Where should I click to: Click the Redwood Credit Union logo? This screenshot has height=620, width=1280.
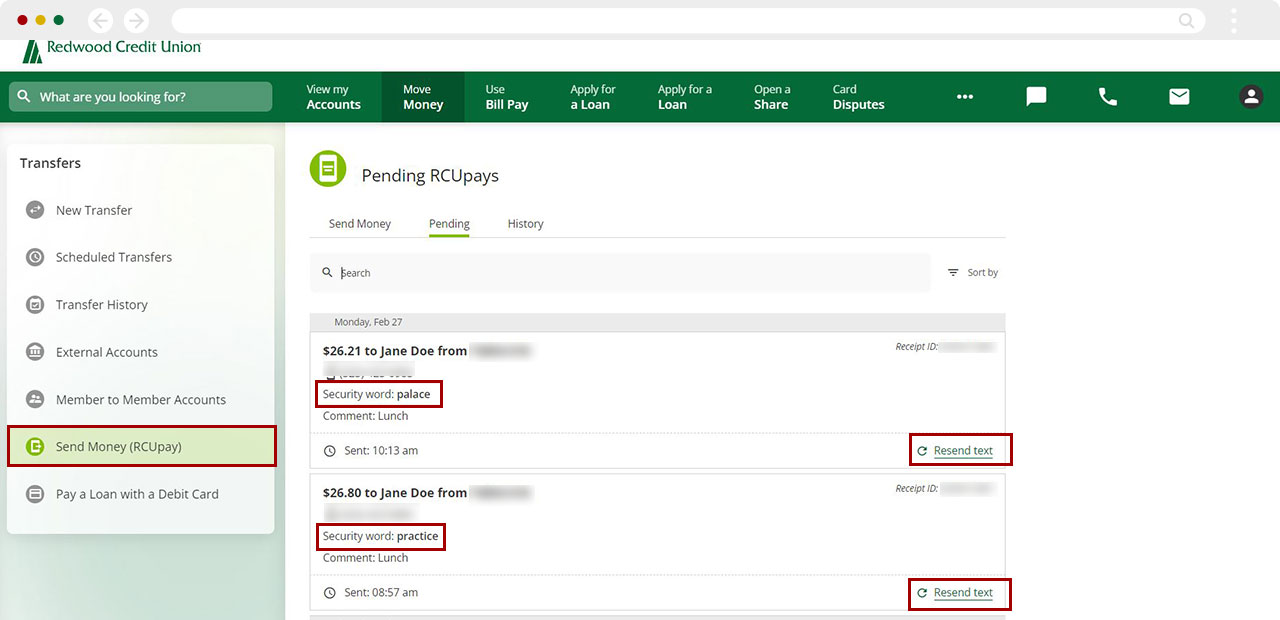point(111,50)
